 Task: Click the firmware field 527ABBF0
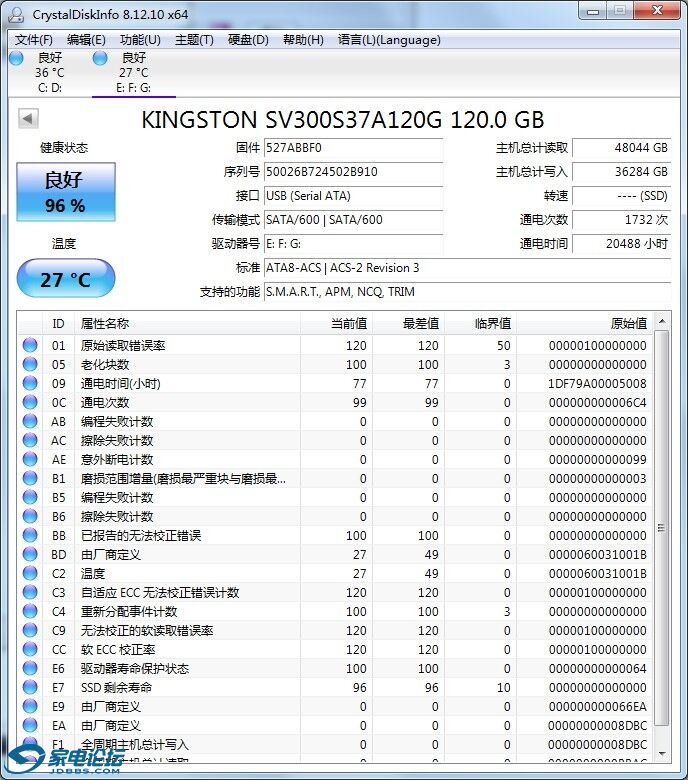(x=353, y=148)
